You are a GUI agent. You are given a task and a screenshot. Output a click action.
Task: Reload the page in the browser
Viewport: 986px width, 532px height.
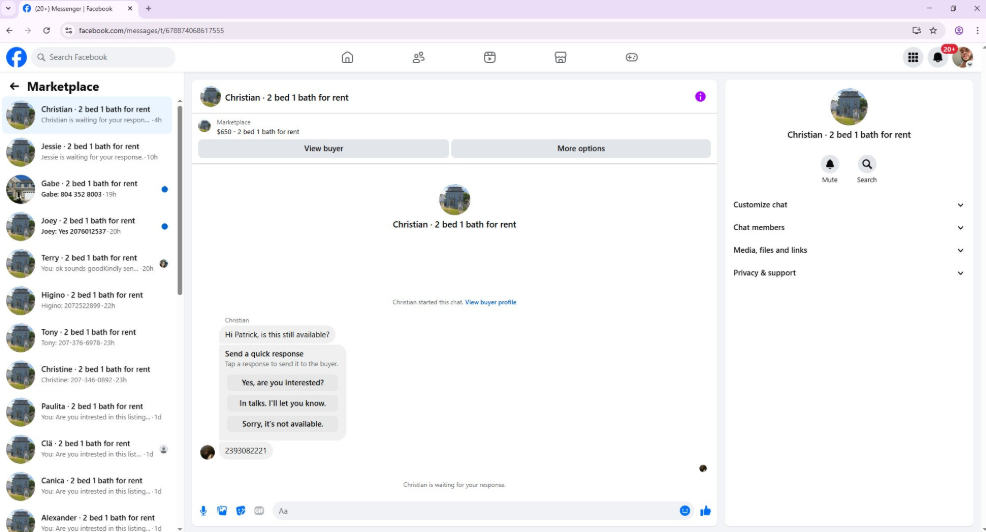tap(47, 30)
